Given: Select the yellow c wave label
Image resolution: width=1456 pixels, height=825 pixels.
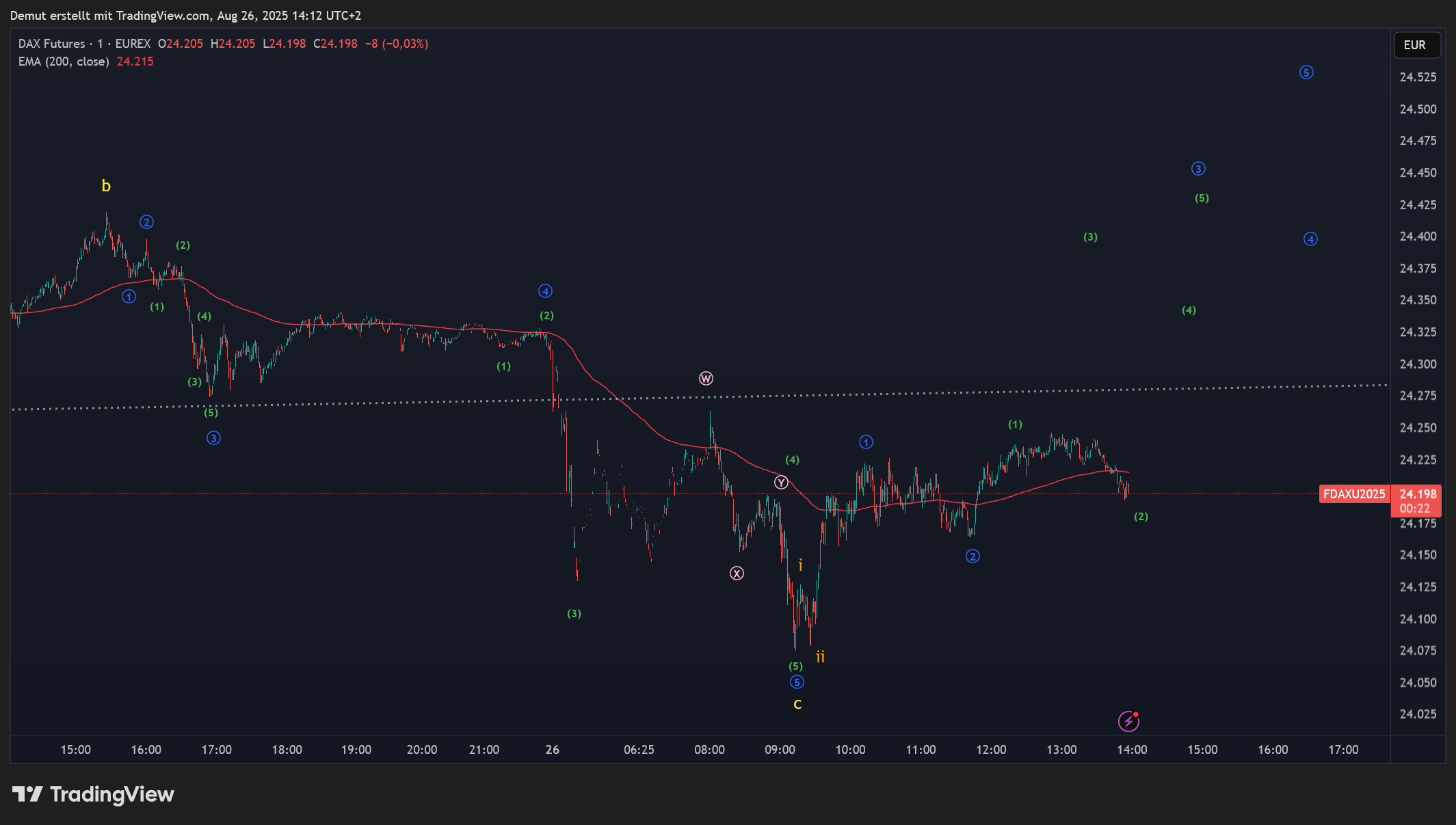Looking at the screenshot, I should click(797, 704).
